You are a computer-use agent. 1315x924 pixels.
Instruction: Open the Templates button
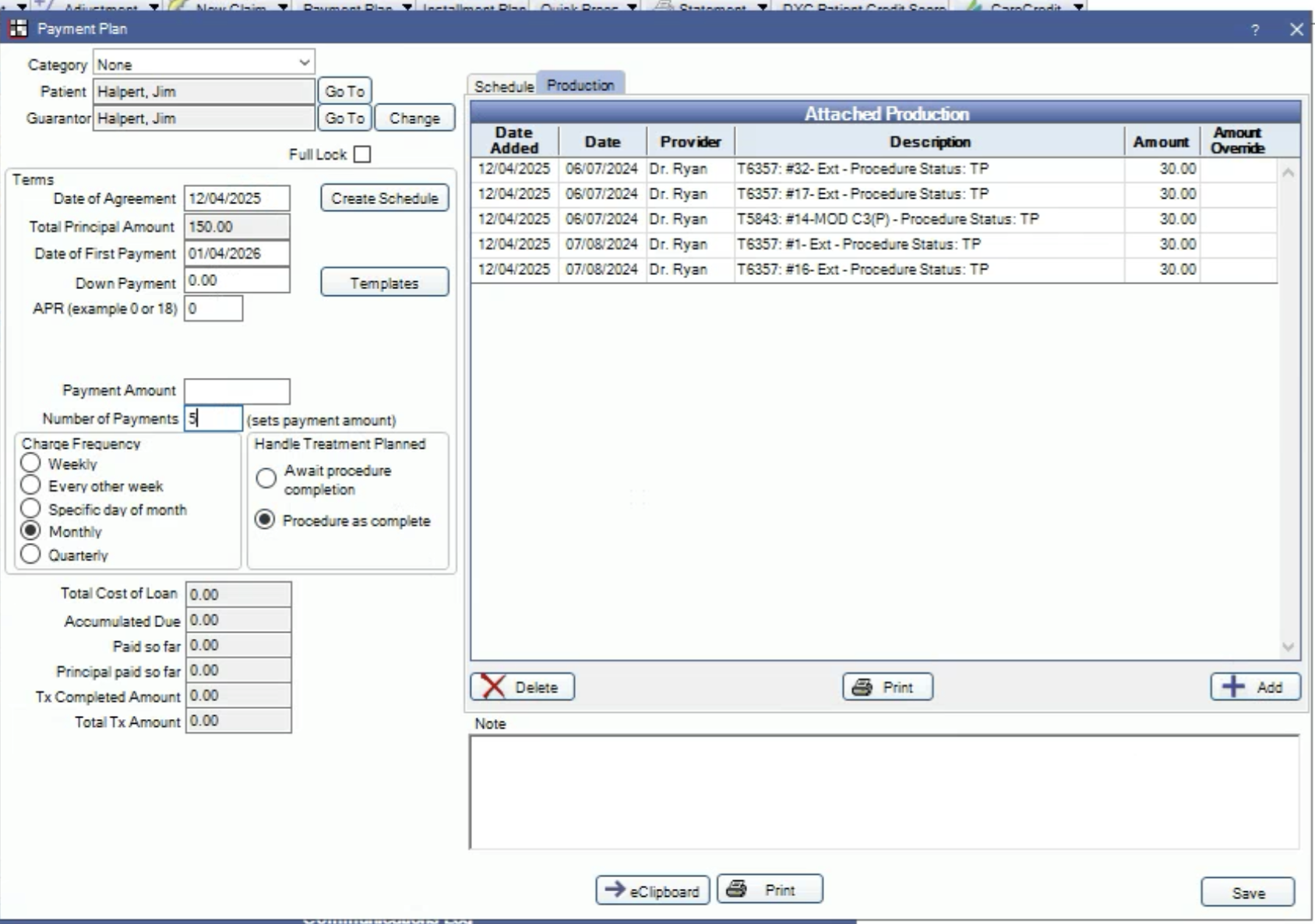pos(384,283)
